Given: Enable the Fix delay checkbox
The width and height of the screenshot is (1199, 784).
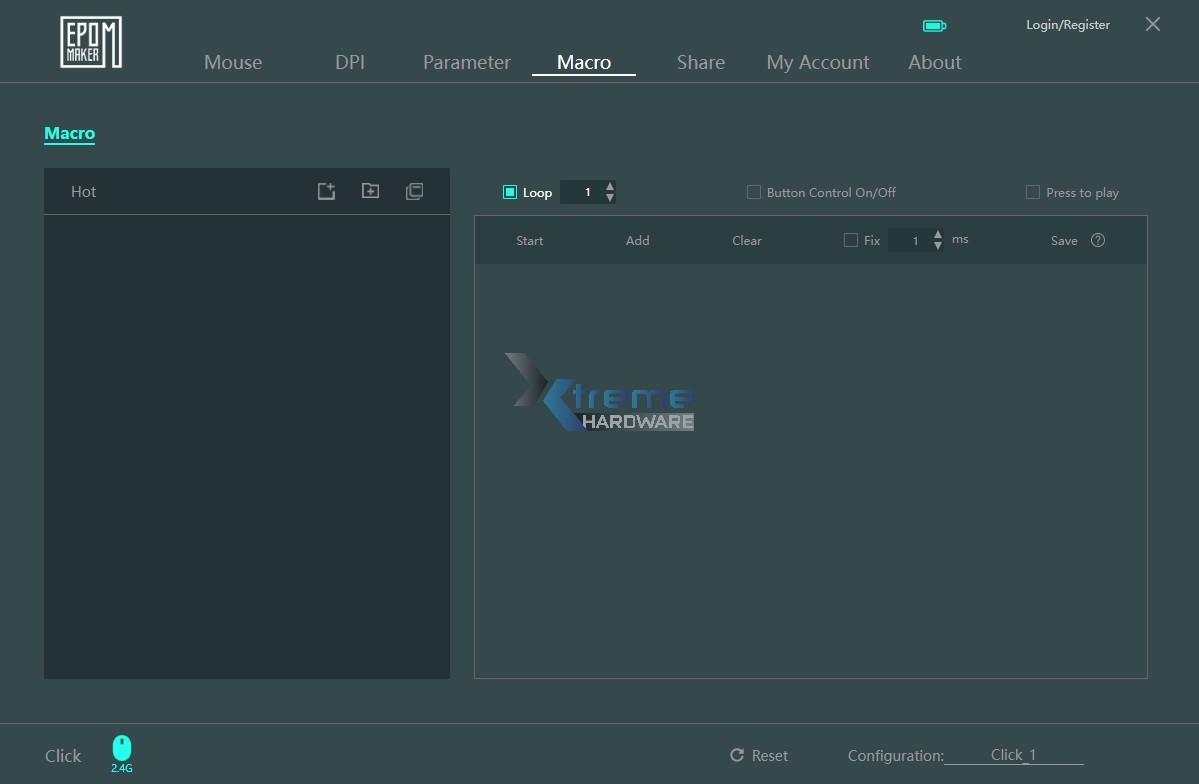Looking at the screenshot, I should (850, 240).
